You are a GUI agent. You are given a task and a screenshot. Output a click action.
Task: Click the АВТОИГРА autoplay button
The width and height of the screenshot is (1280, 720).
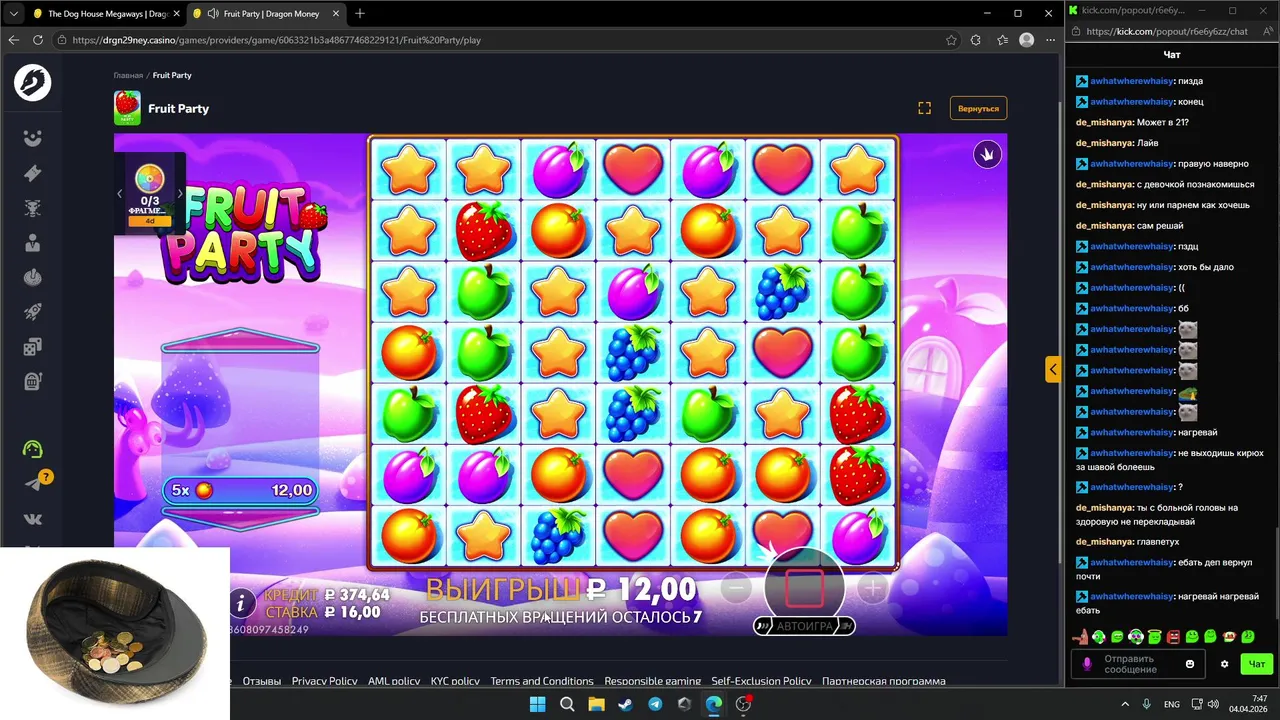click(804, 626)
